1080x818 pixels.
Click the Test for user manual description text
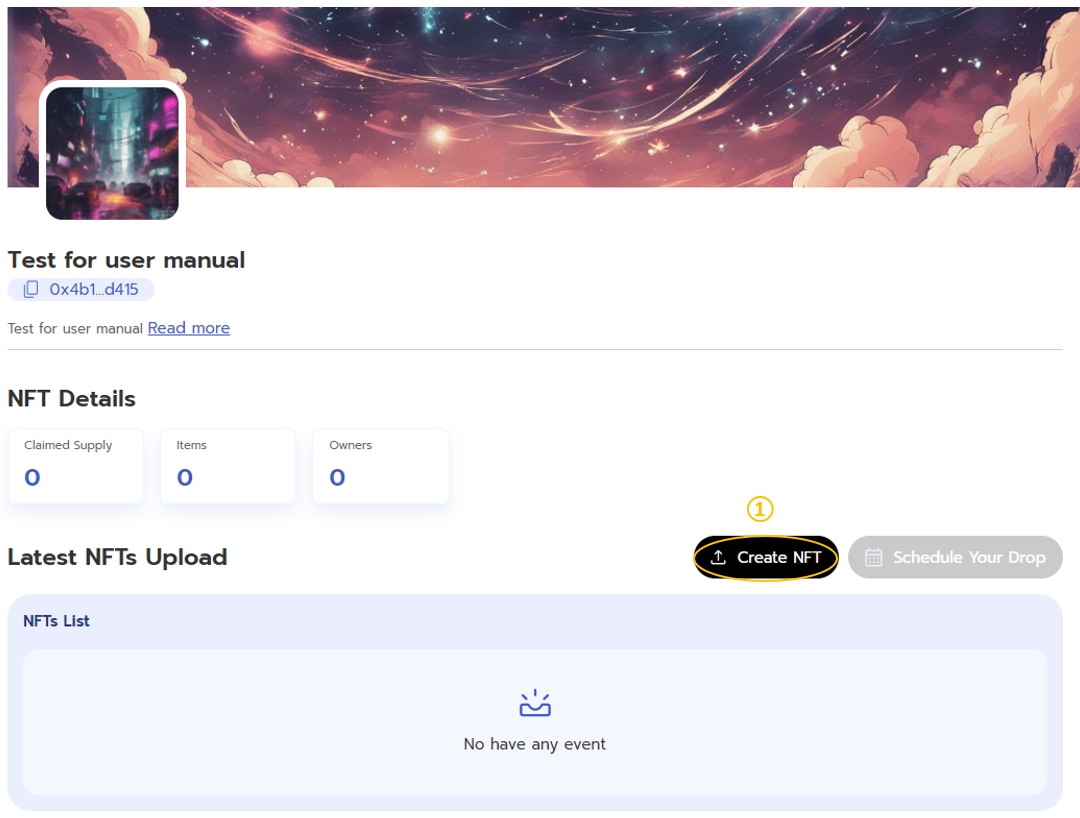(75, 328)
